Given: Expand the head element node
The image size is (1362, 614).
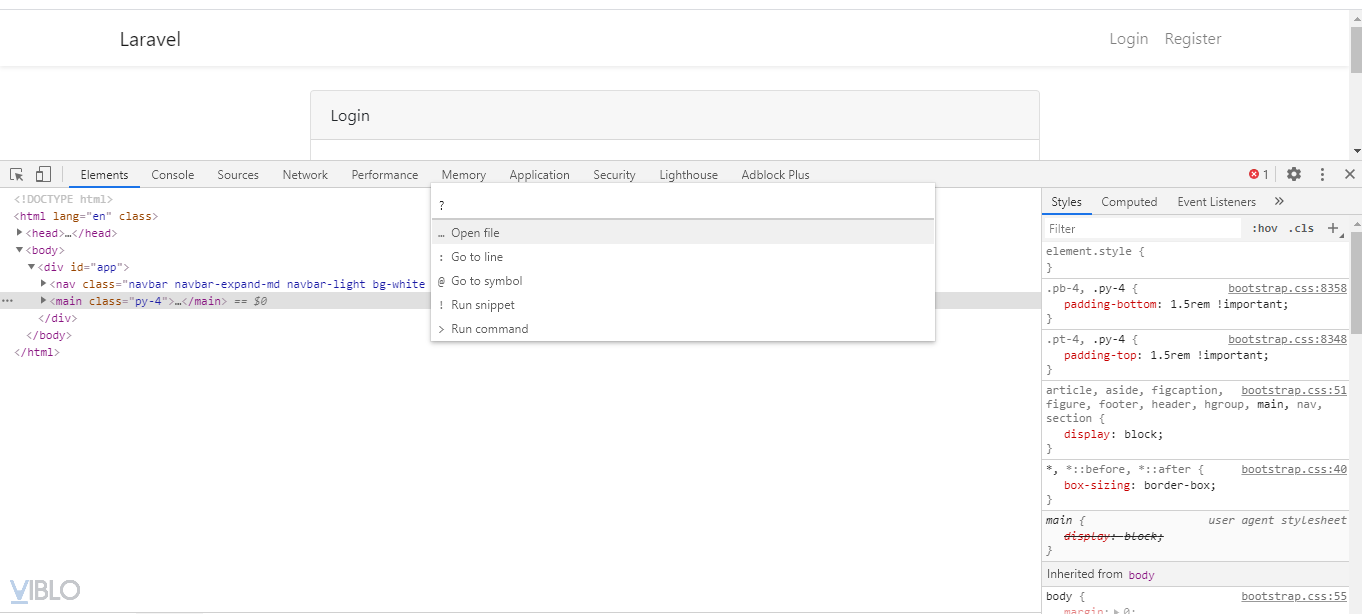Looking at the screenshot, I should click(20, 233).
